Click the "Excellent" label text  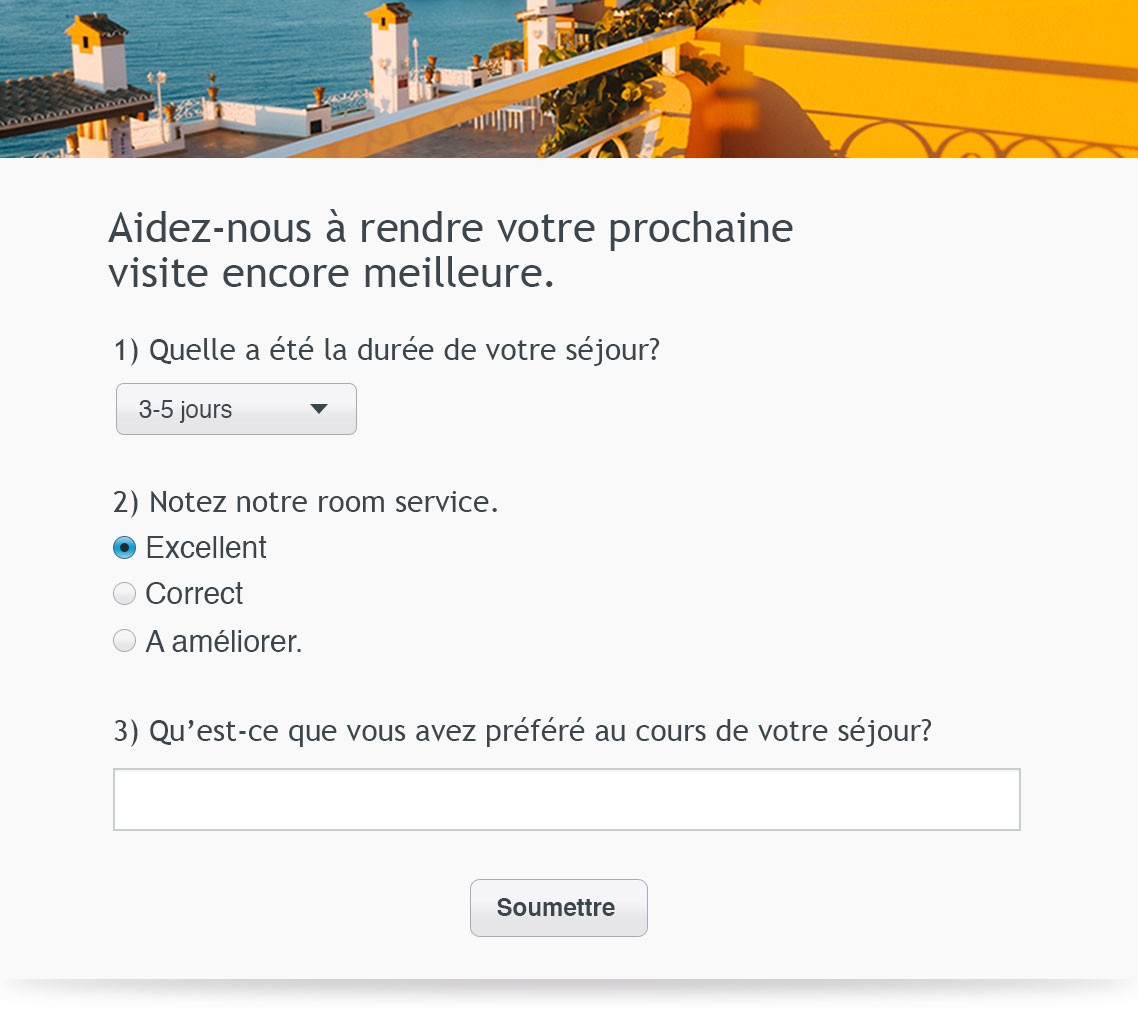click(206, 547)
